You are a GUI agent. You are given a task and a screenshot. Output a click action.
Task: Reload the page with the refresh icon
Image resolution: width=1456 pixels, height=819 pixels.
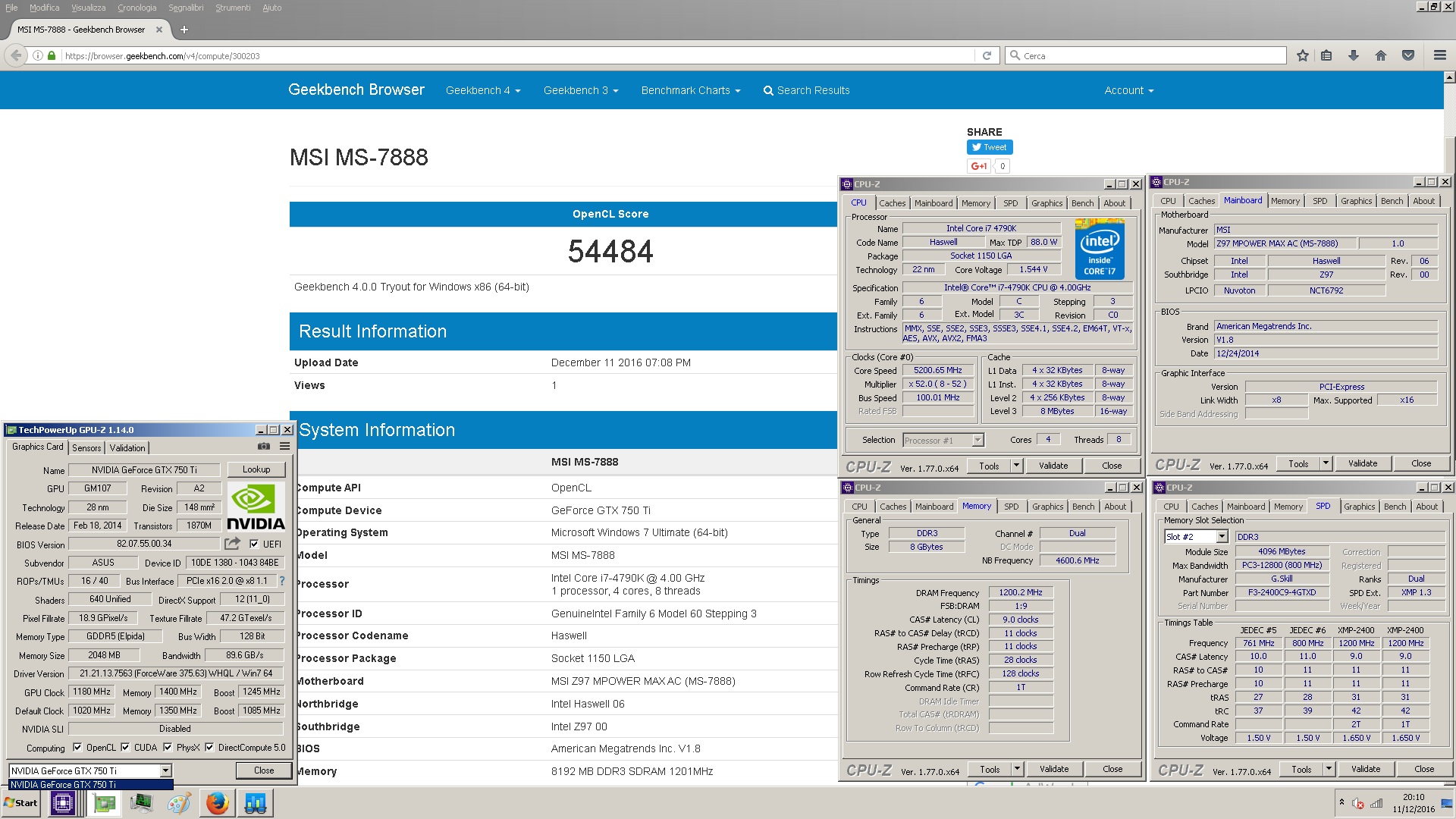tap(987, 55)
